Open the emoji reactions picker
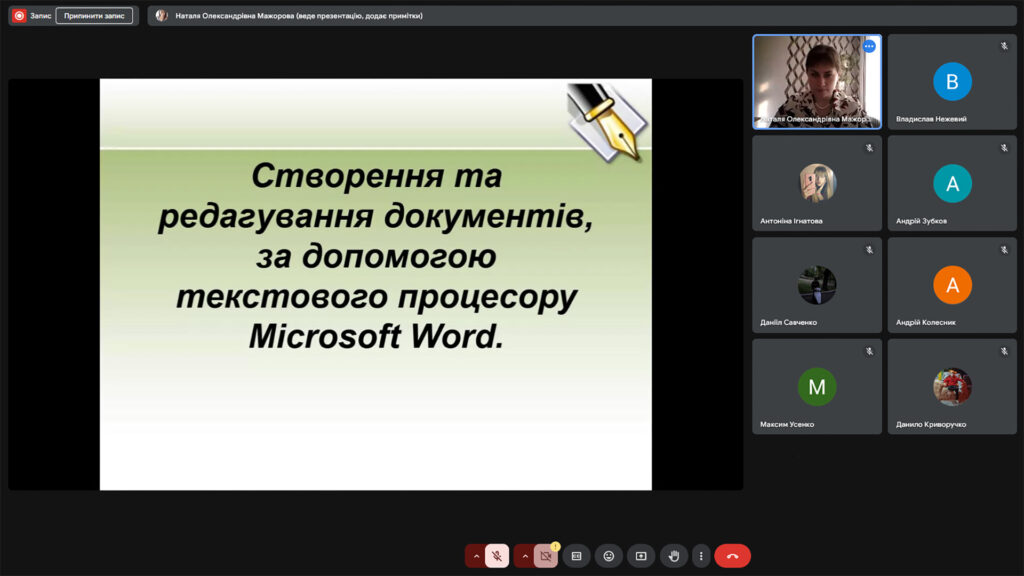The width and height of the screenshot is (1024, 576). click(x=609, y=556)
